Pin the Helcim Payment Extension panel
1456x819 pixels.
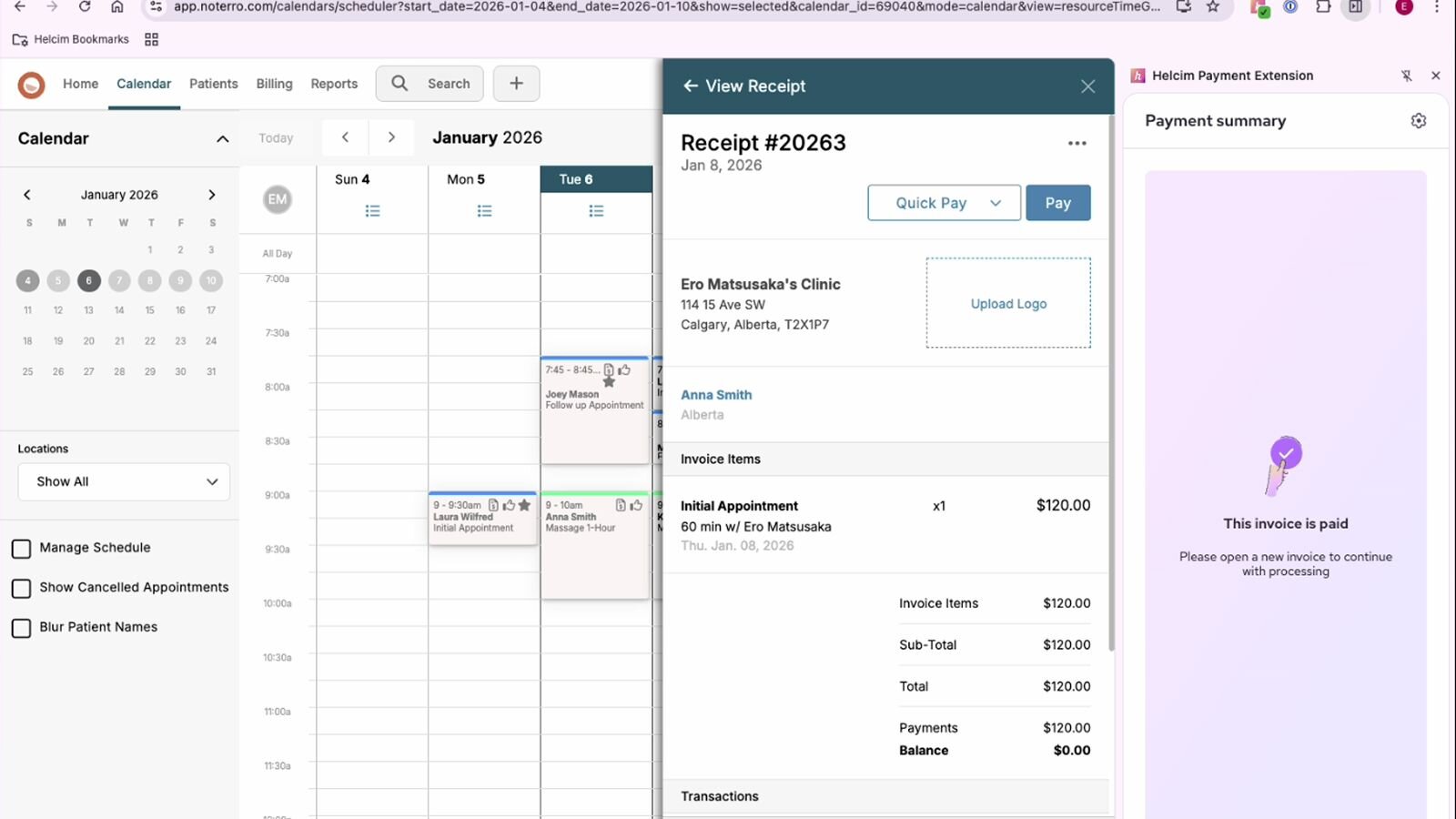tap(1406, 76)
